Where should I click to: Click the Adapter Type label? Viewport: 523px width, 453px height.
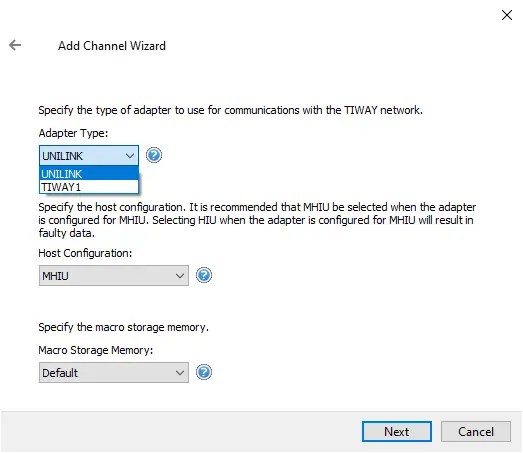pos(73,133)
